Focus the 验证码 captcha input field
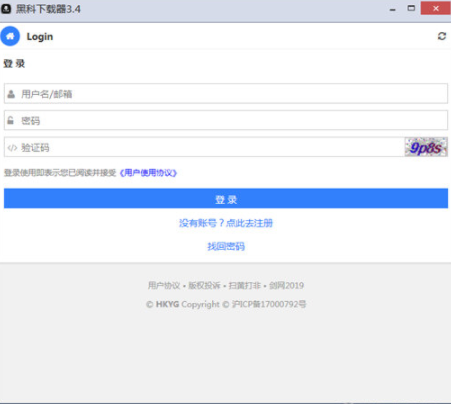451x404 pixels. [204, 147]
